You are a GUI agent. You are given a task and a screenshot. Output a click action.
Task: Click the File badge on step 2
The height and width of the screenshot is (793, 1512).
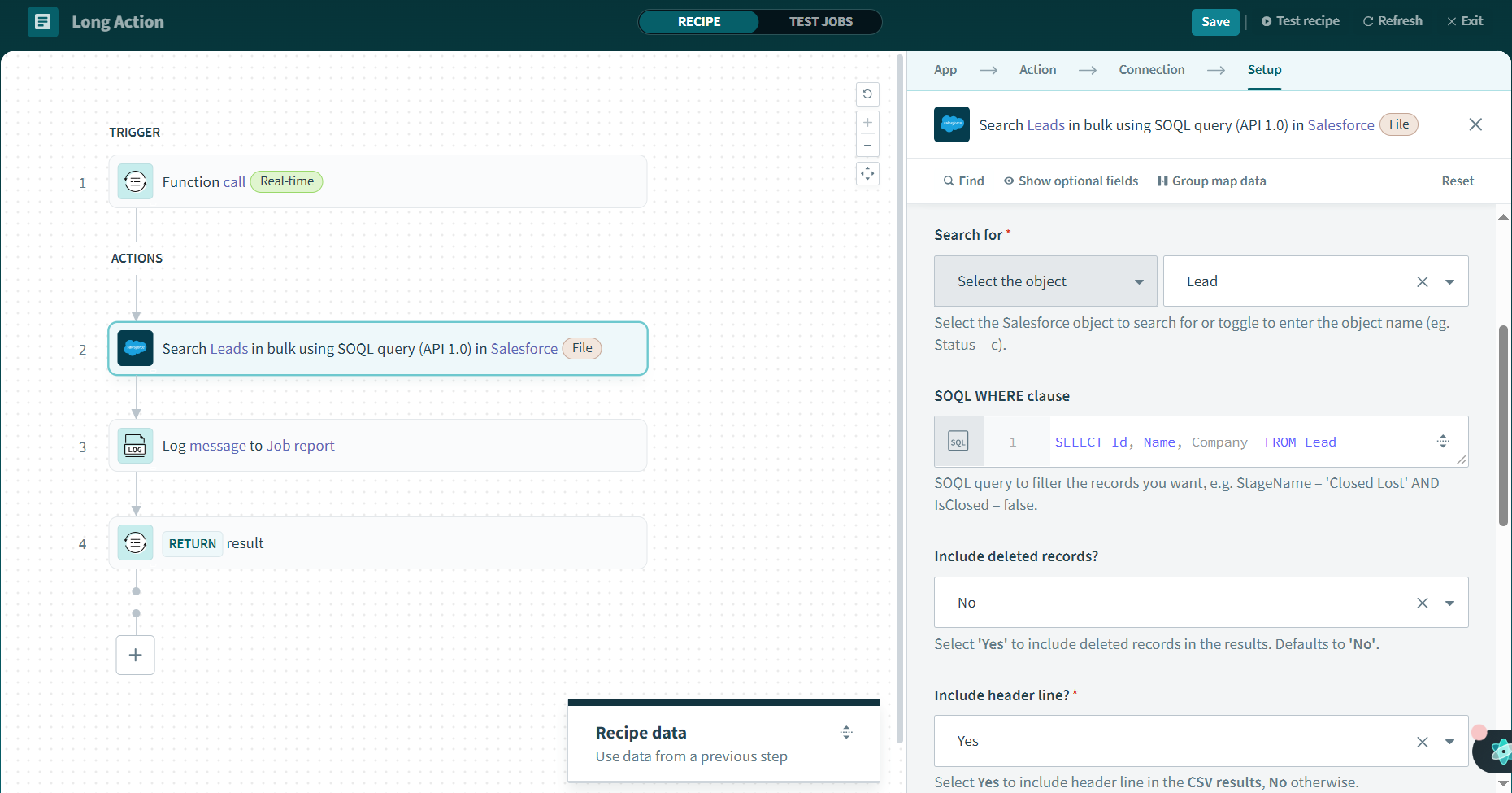point(582,348)
